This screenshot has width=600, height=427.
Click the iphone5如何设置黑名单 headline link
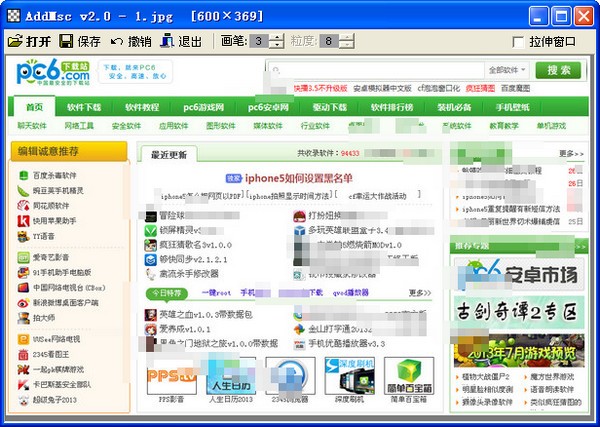point(298,178)
